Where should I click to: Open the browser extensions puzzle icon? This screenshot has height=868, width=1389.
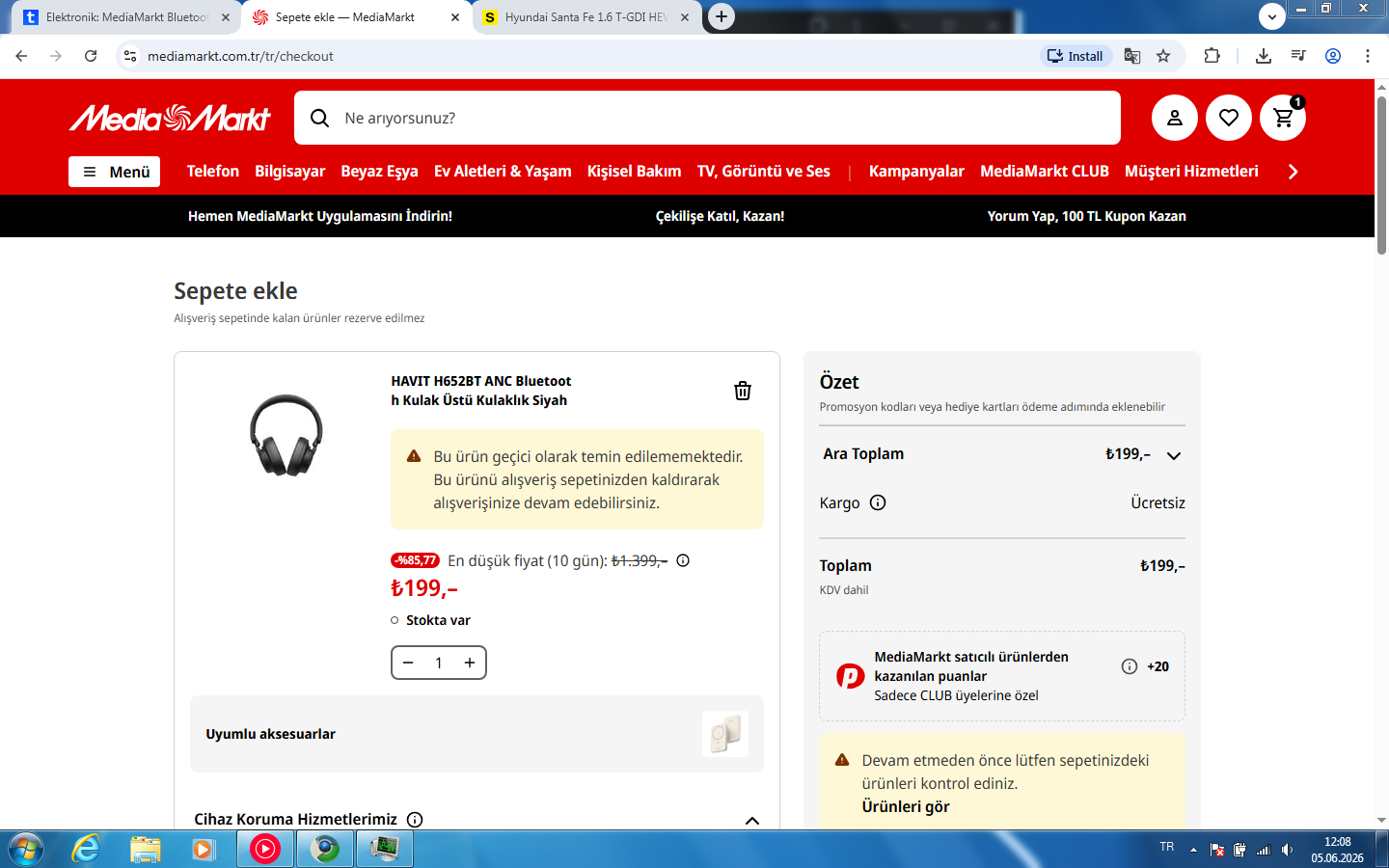(x=1212, y=56)
